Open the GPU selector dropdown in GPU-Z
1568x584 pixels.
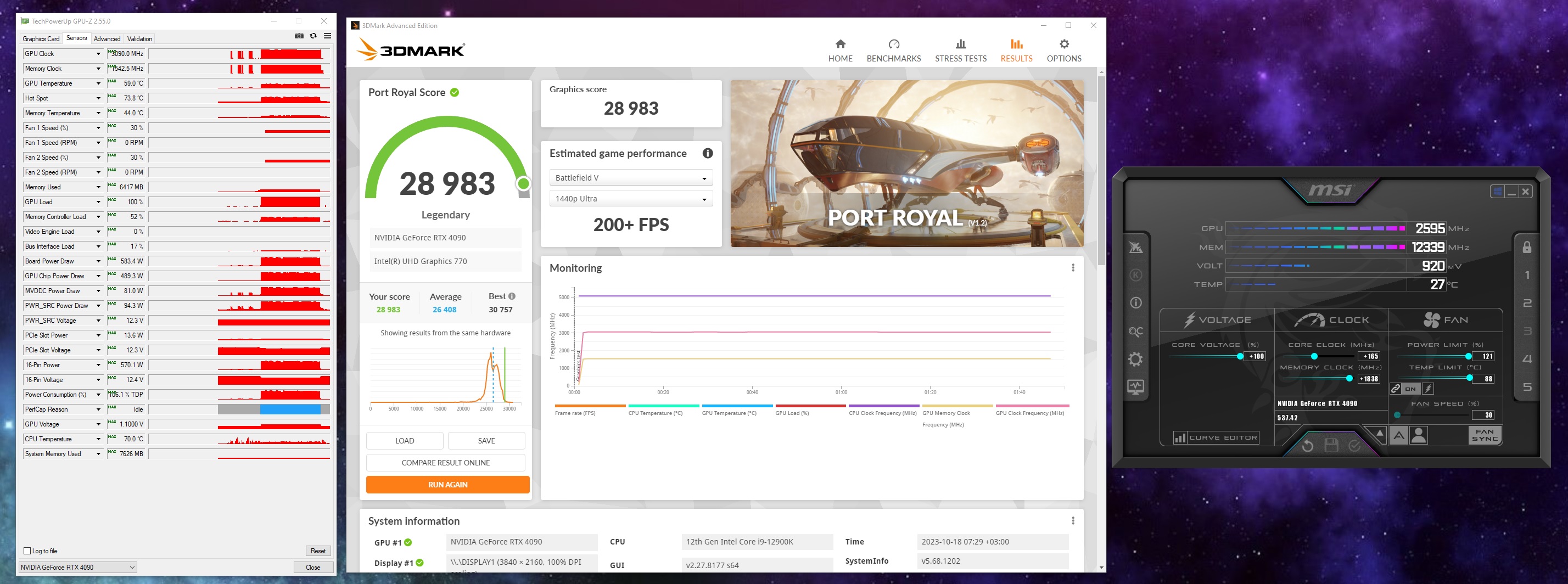pyautogui.click(x=77, y=568)
